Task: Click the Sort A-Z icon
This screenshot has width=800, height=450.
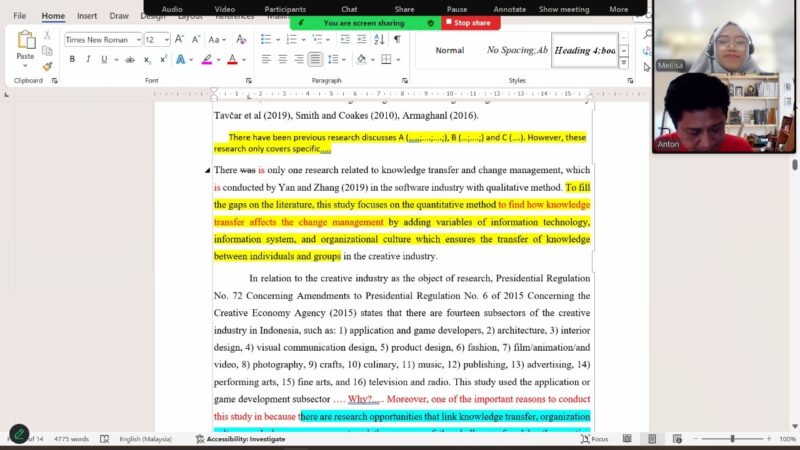Action: point(378,39)
